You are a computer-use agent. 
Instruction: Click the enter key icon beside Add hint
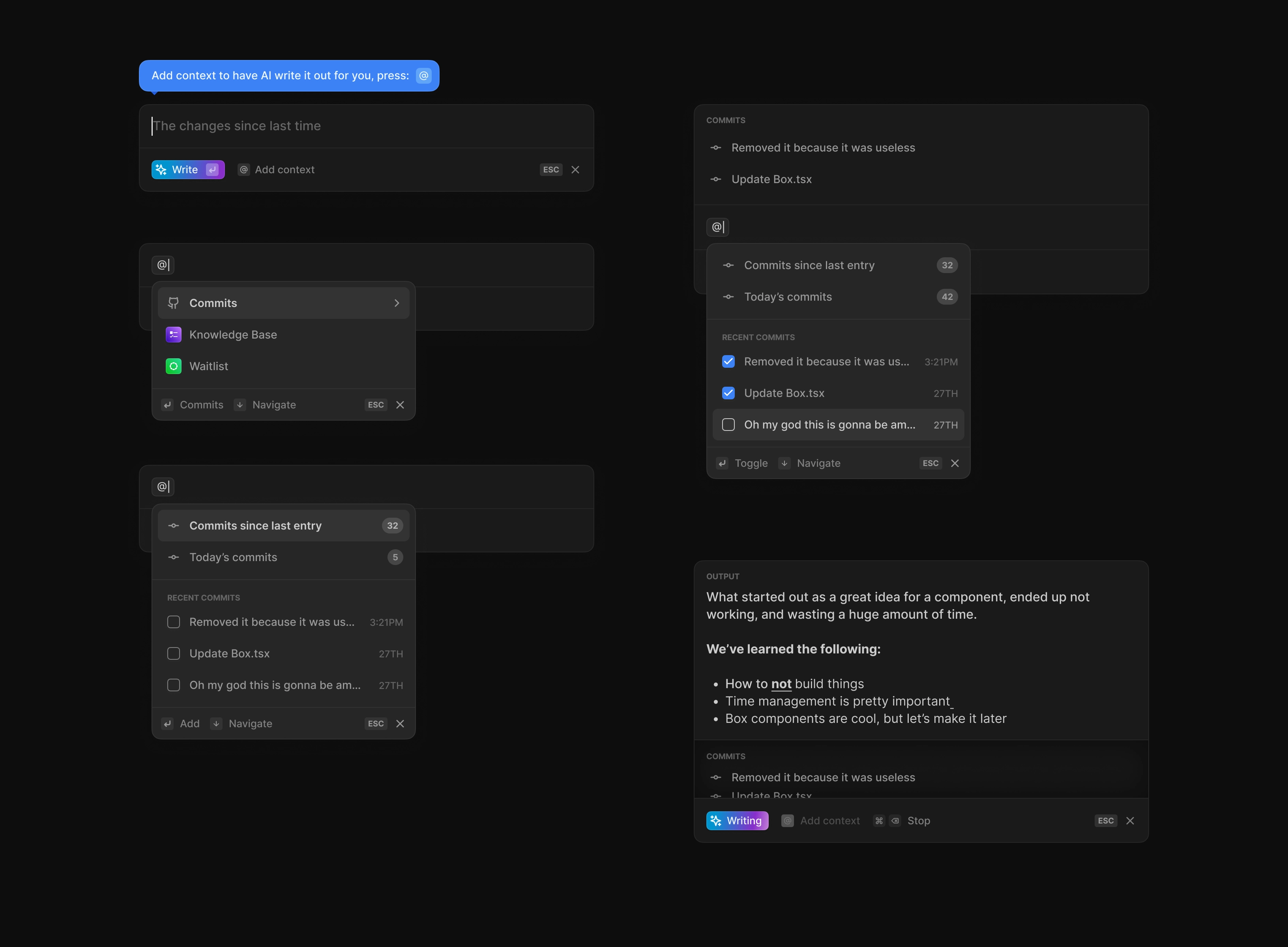tap(167, 723)
